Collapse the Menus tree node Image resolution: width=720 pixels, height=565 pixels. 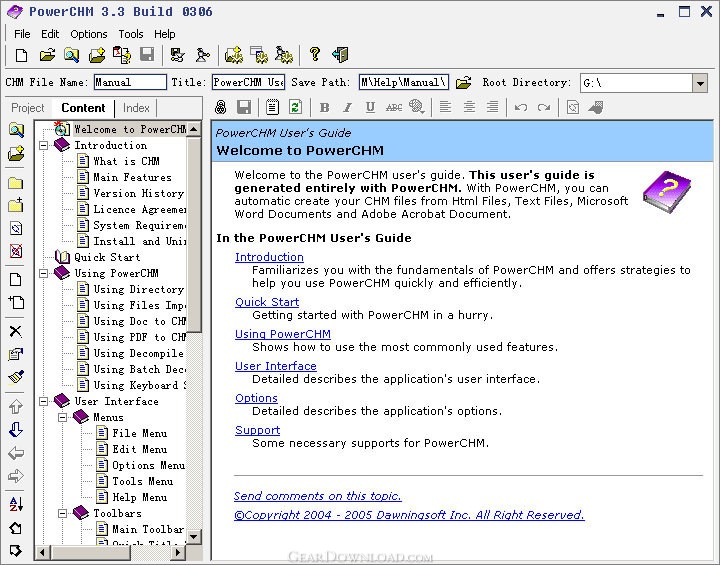[x=62, y=418]
